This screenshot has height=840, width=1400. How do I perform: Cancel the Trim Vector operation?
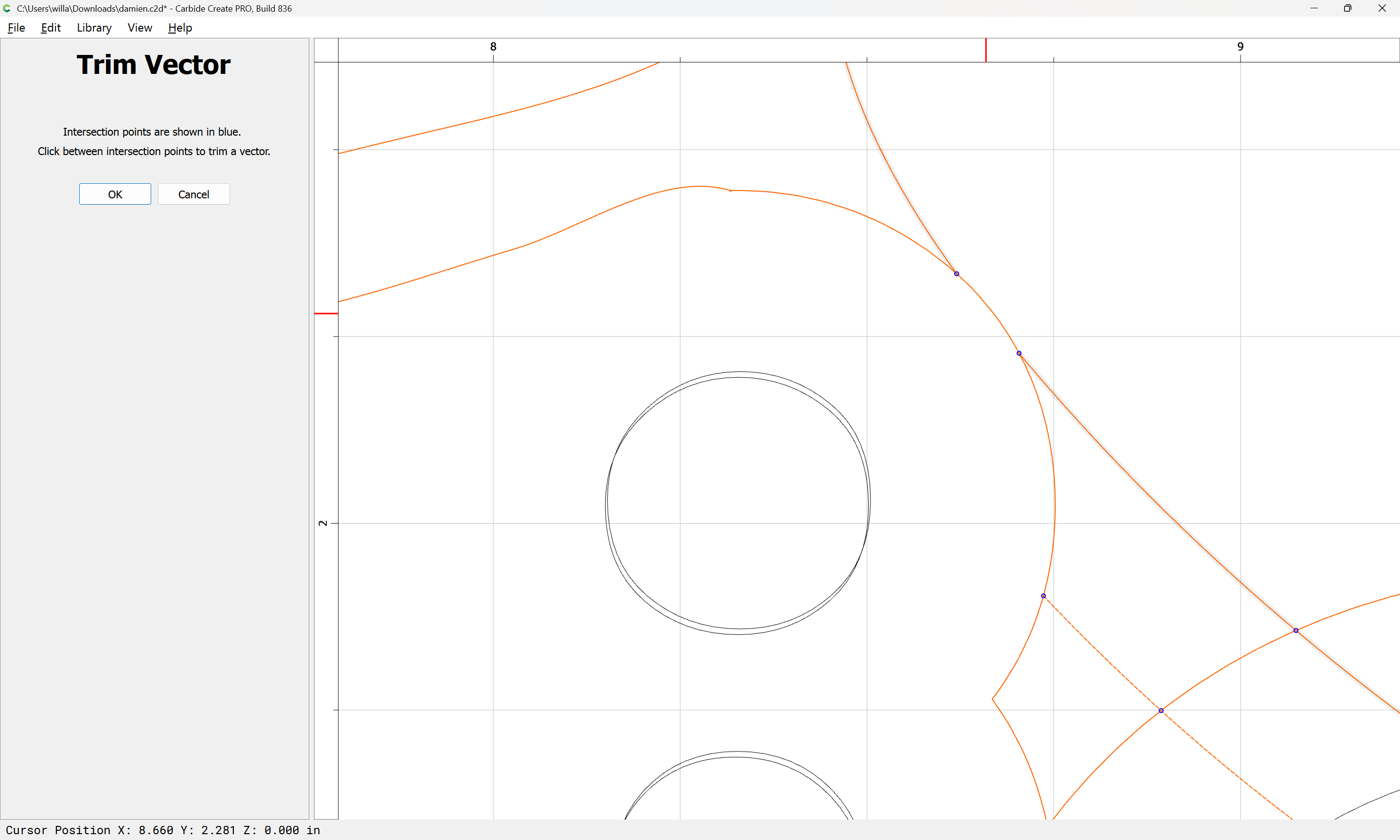193,194
